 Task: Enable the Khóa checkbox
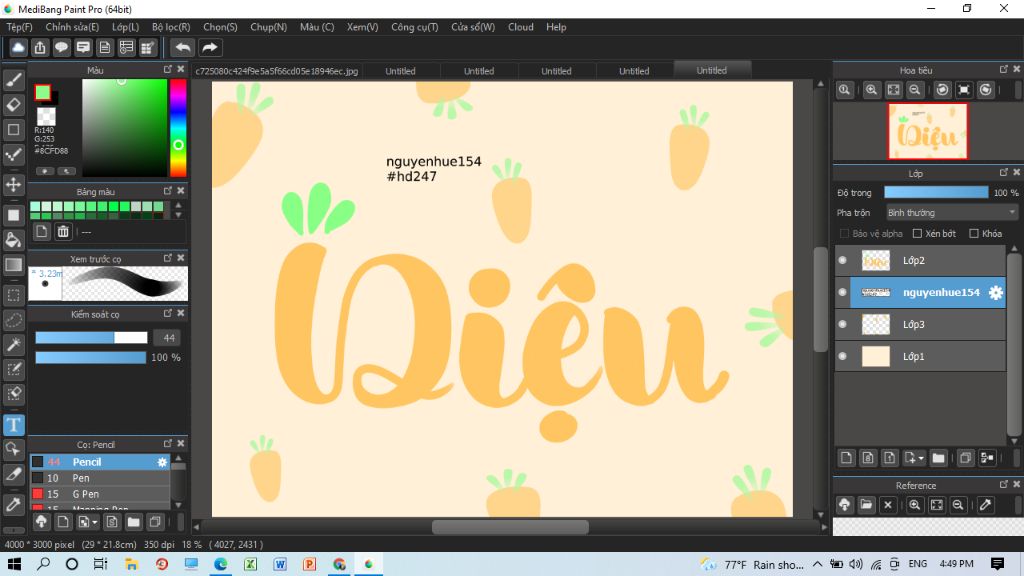[974, 233]
